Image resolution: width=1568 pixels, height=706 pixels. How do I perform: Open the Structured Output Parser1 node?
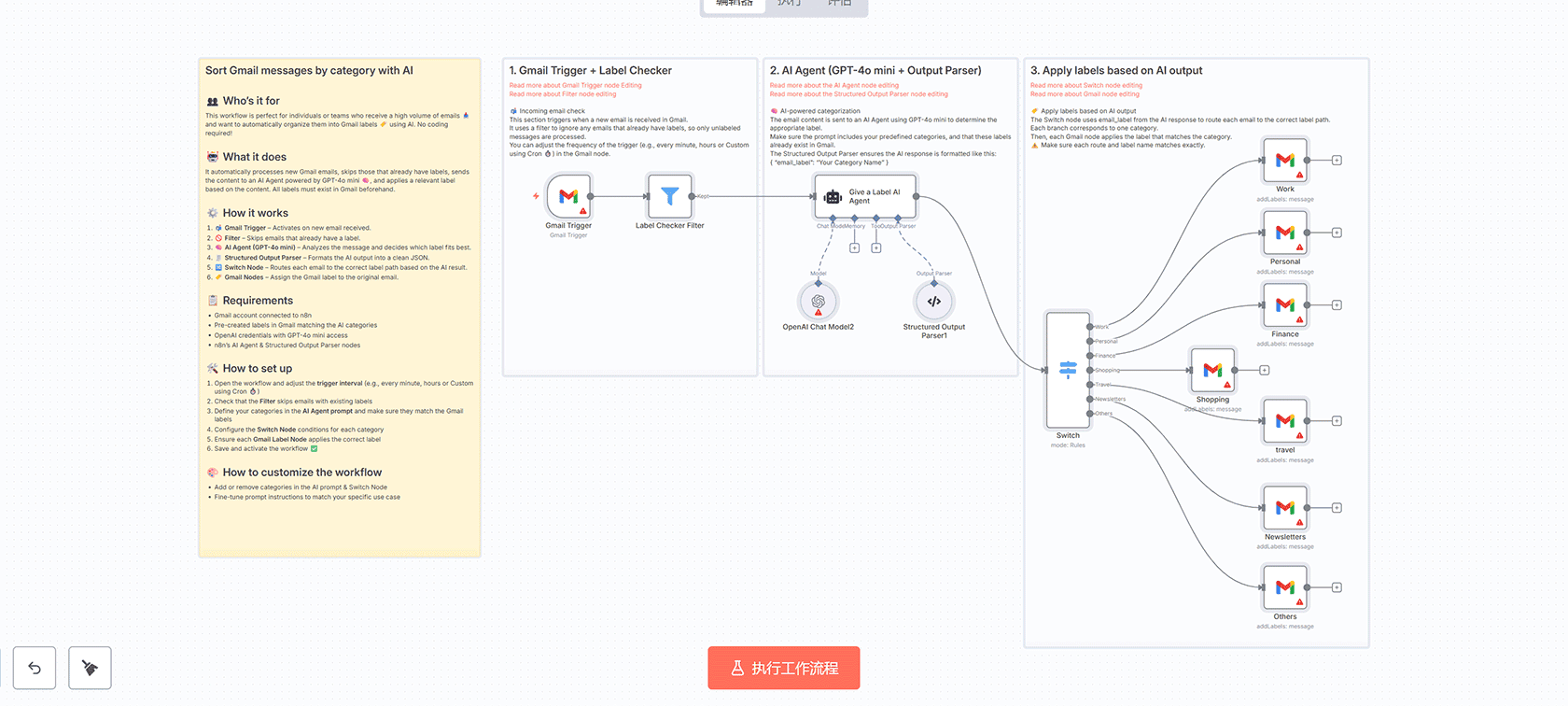click(933, 302)
